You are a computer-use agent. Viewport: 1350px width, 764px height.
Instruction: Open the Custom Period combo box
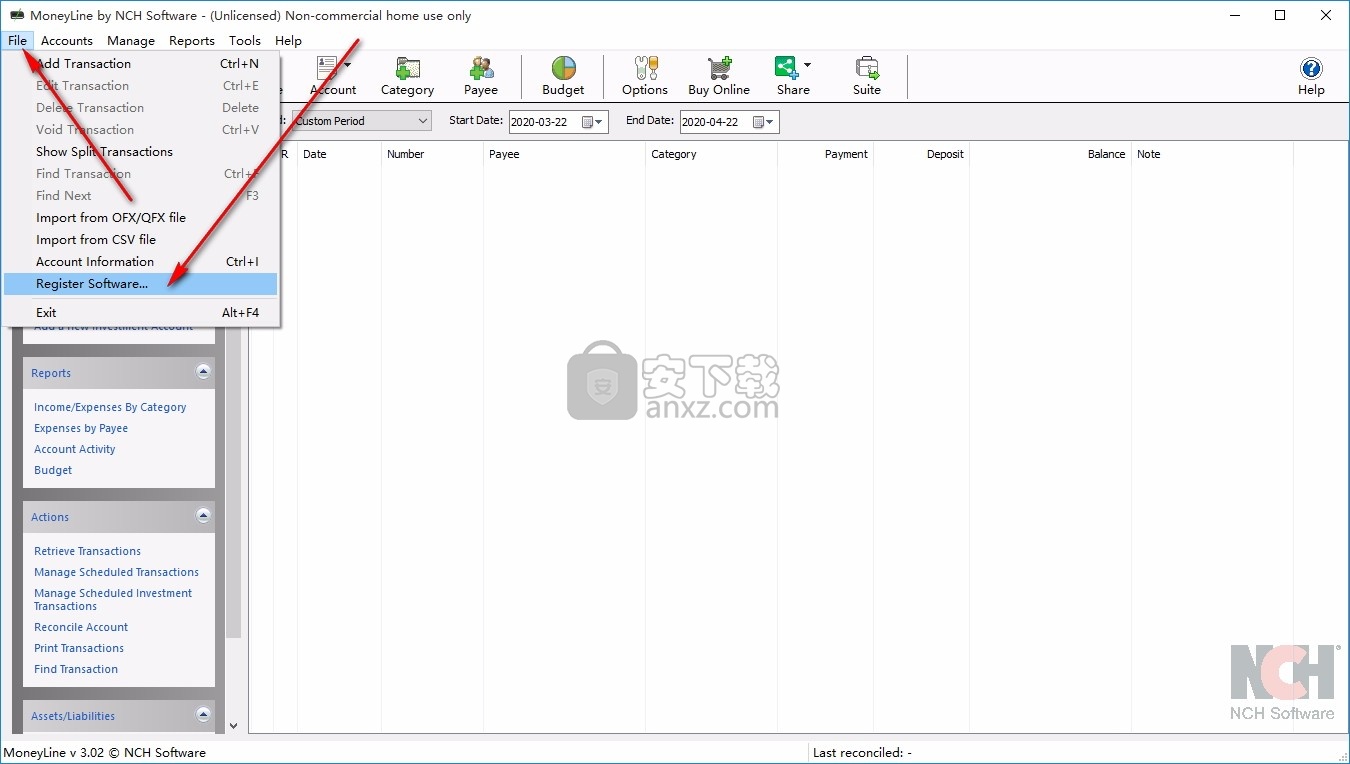(361, 121)
